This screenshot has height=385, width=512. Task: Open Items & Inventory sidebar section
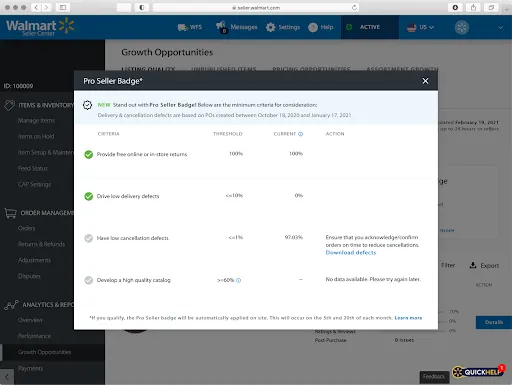click(x=46, y=105)
